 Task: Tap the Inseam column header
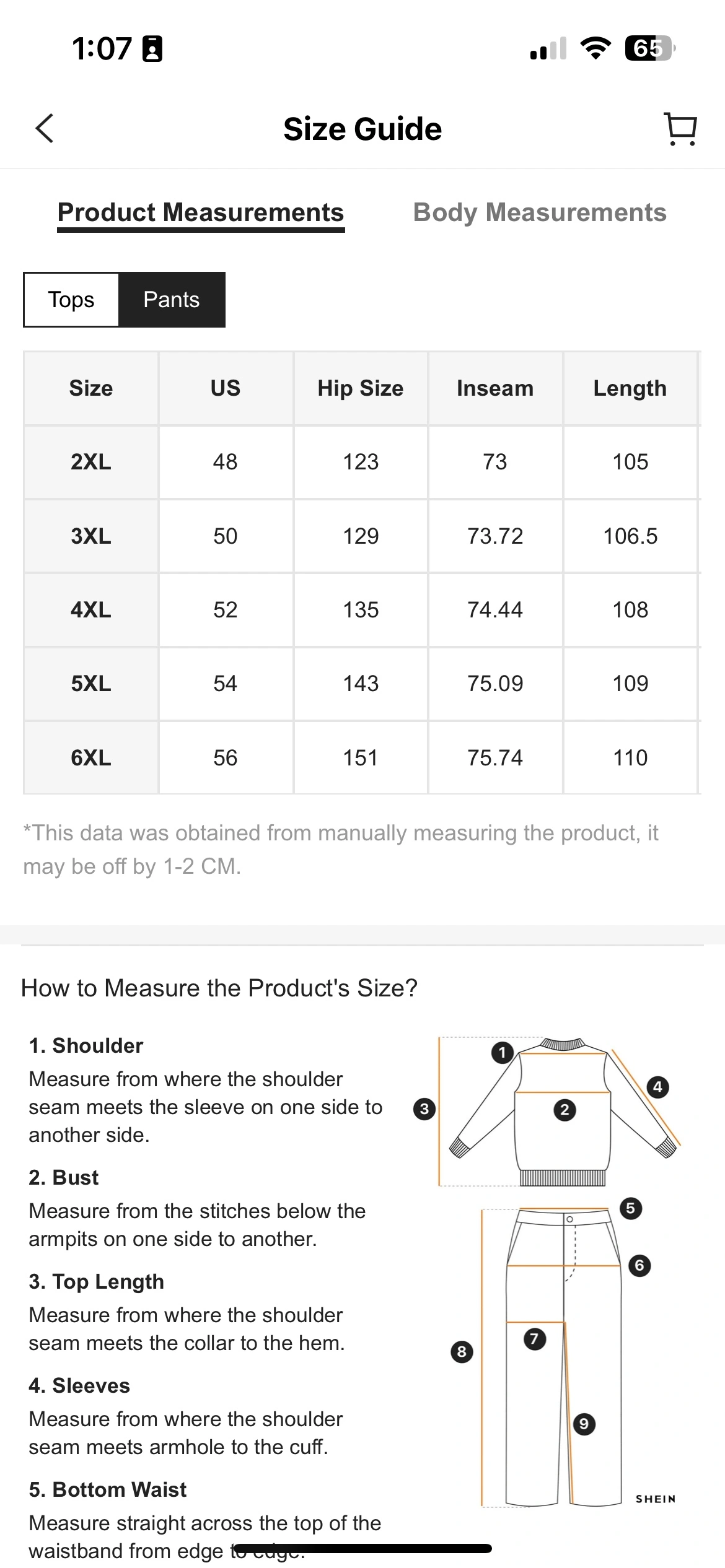(x=494, y=388)
